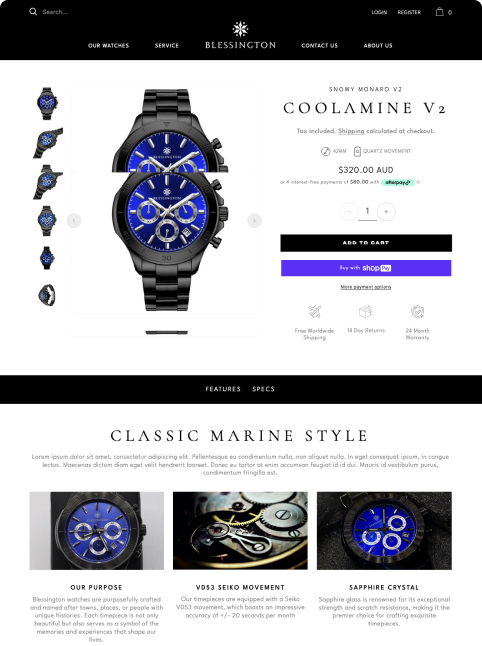Image resolution: width=482 pixels, height=646 pixels.
Task: Click the Blessington snowflake logo
Action: point(240,29)
